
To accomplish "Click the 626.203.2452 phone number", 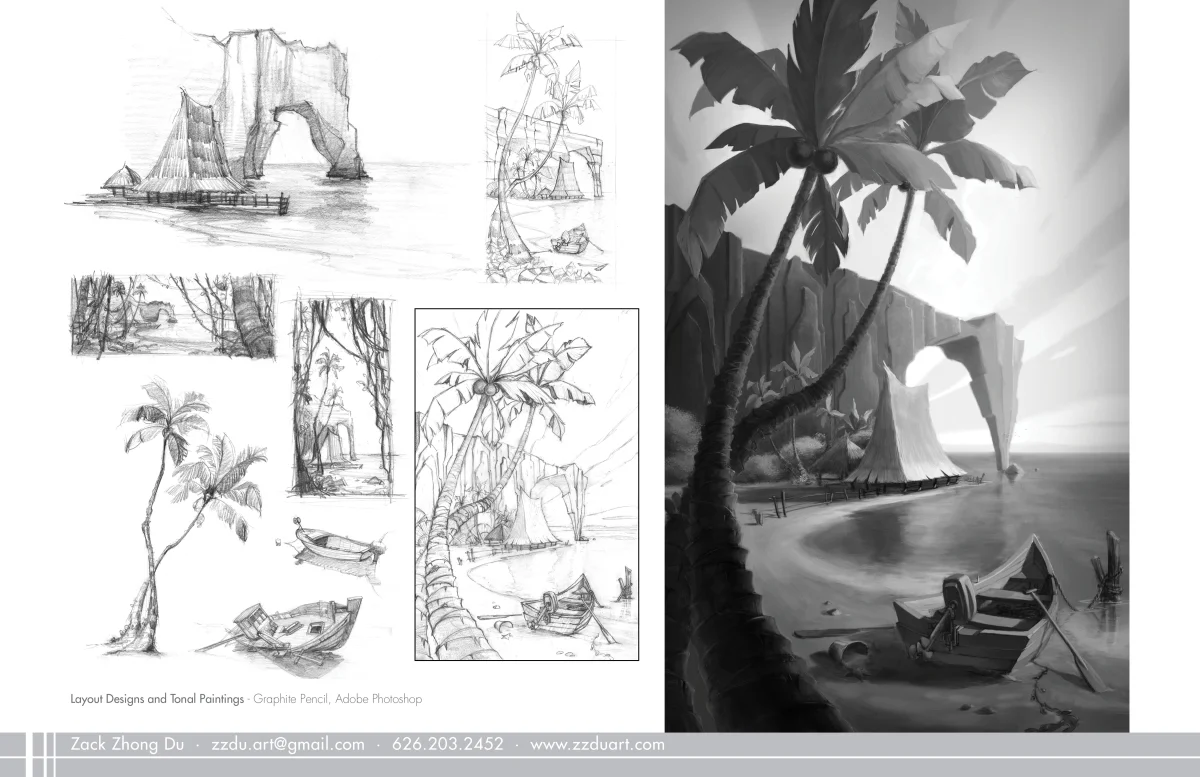I will 448,745.
